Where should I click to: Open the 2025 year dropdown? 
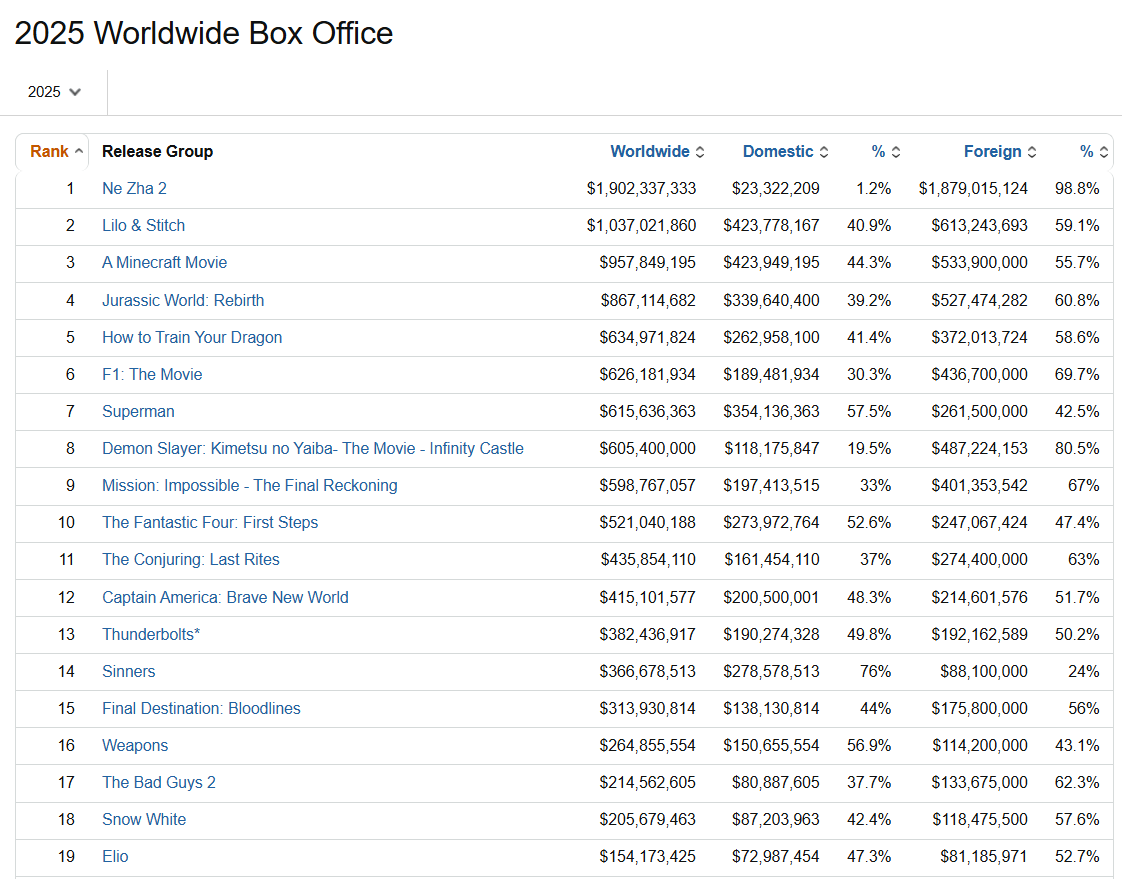tap(54, 92)
